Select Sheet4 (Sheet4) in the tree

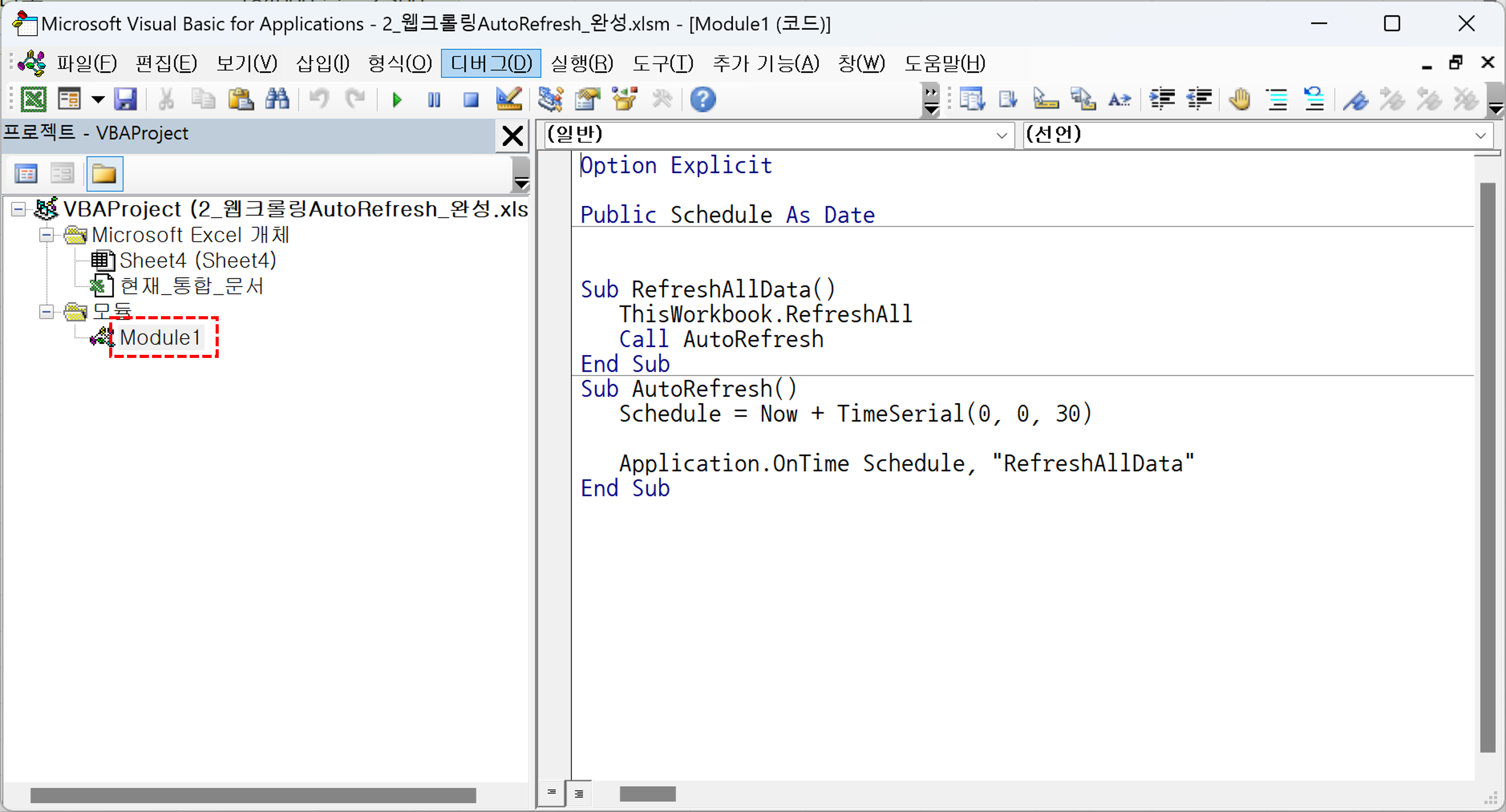click(197, 261)
